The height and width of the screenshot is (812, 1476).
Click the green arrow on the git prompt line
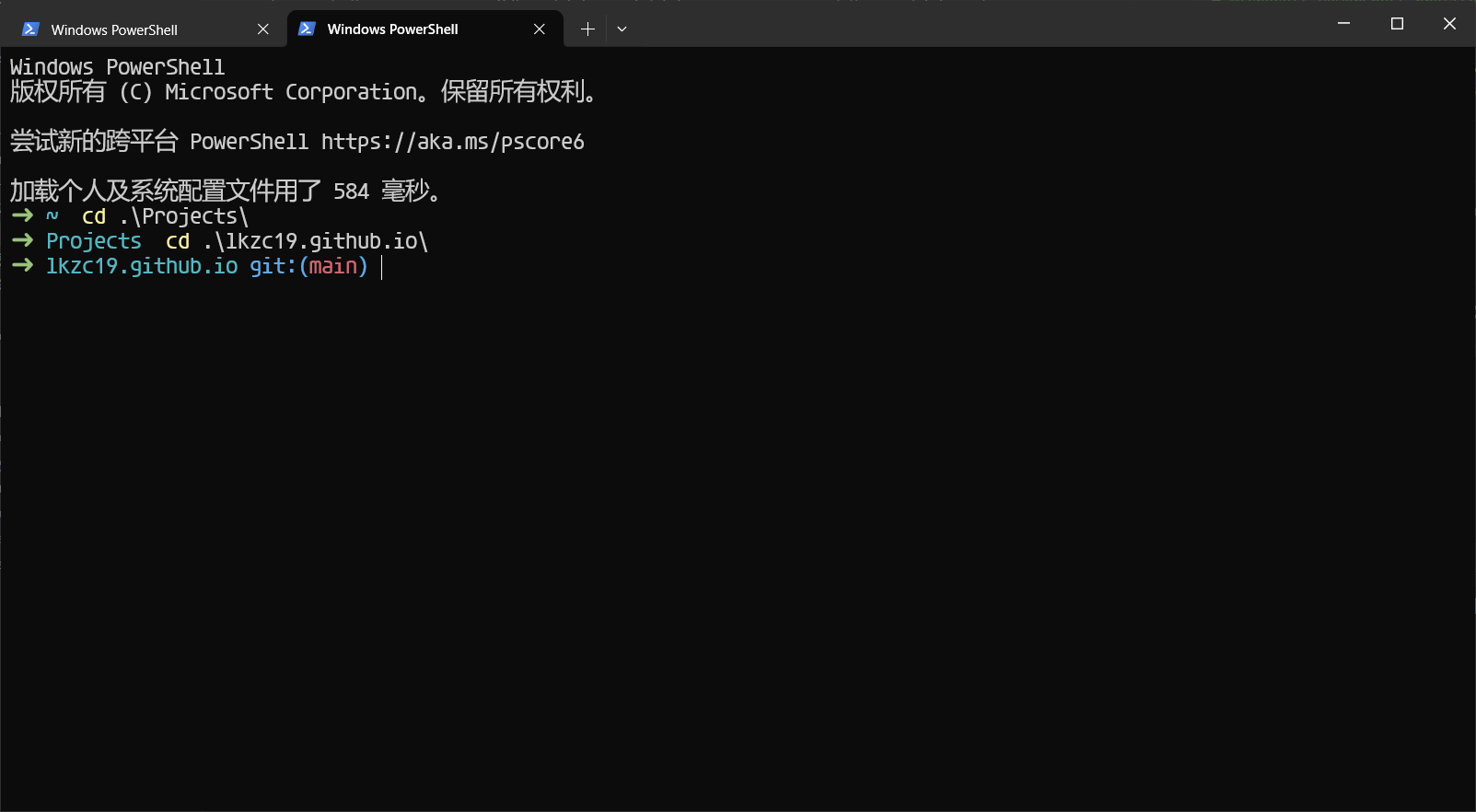pos(23,266)
